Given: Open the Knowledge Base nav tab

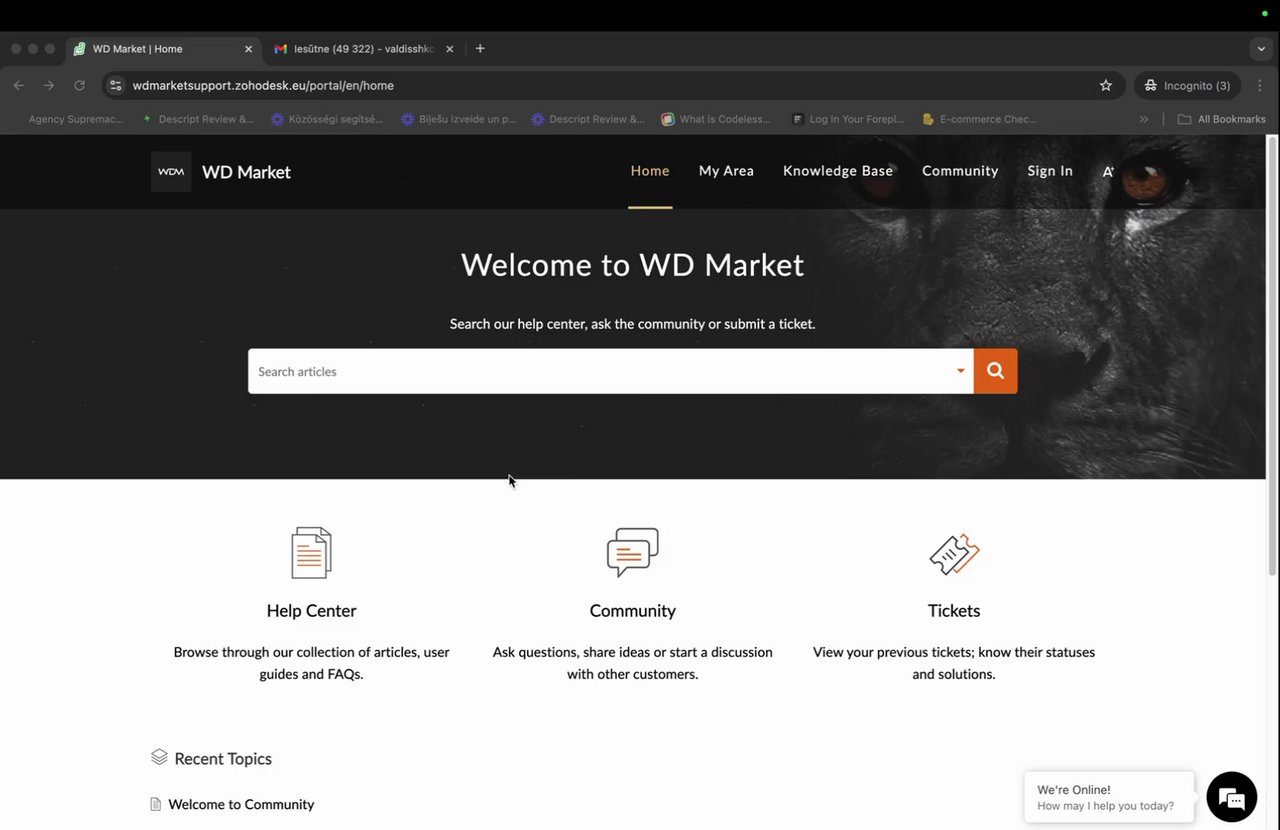Looking at the screenshot, I should click(x=838, y=171).
